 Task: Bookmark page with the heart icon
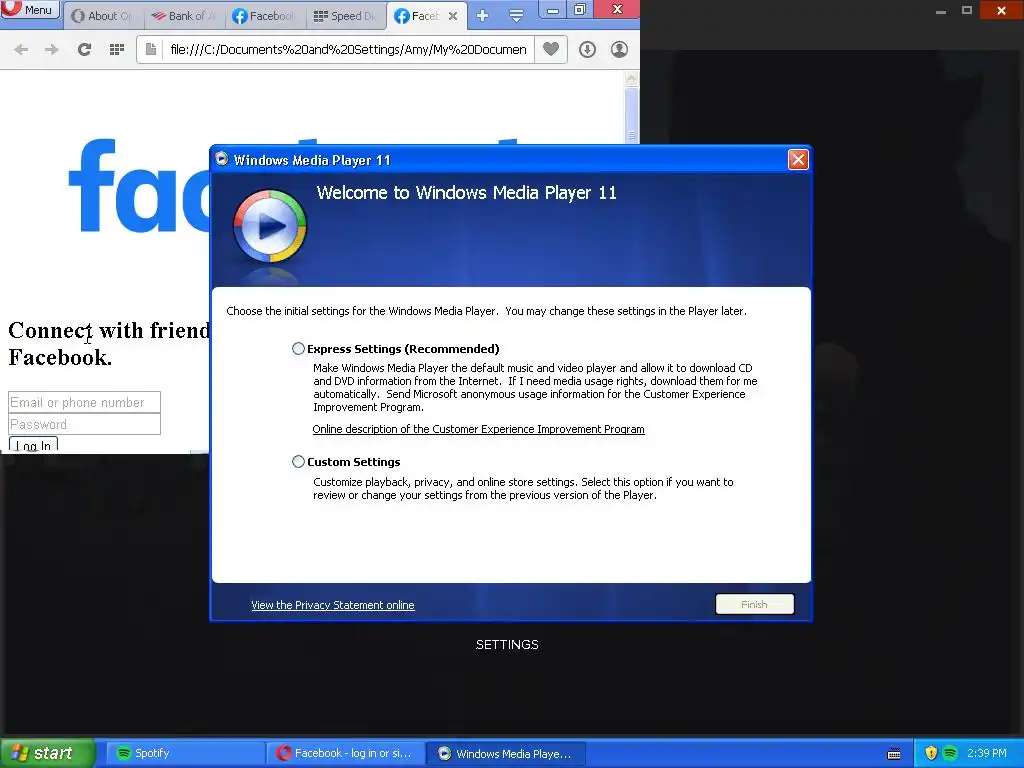(551, 50)
